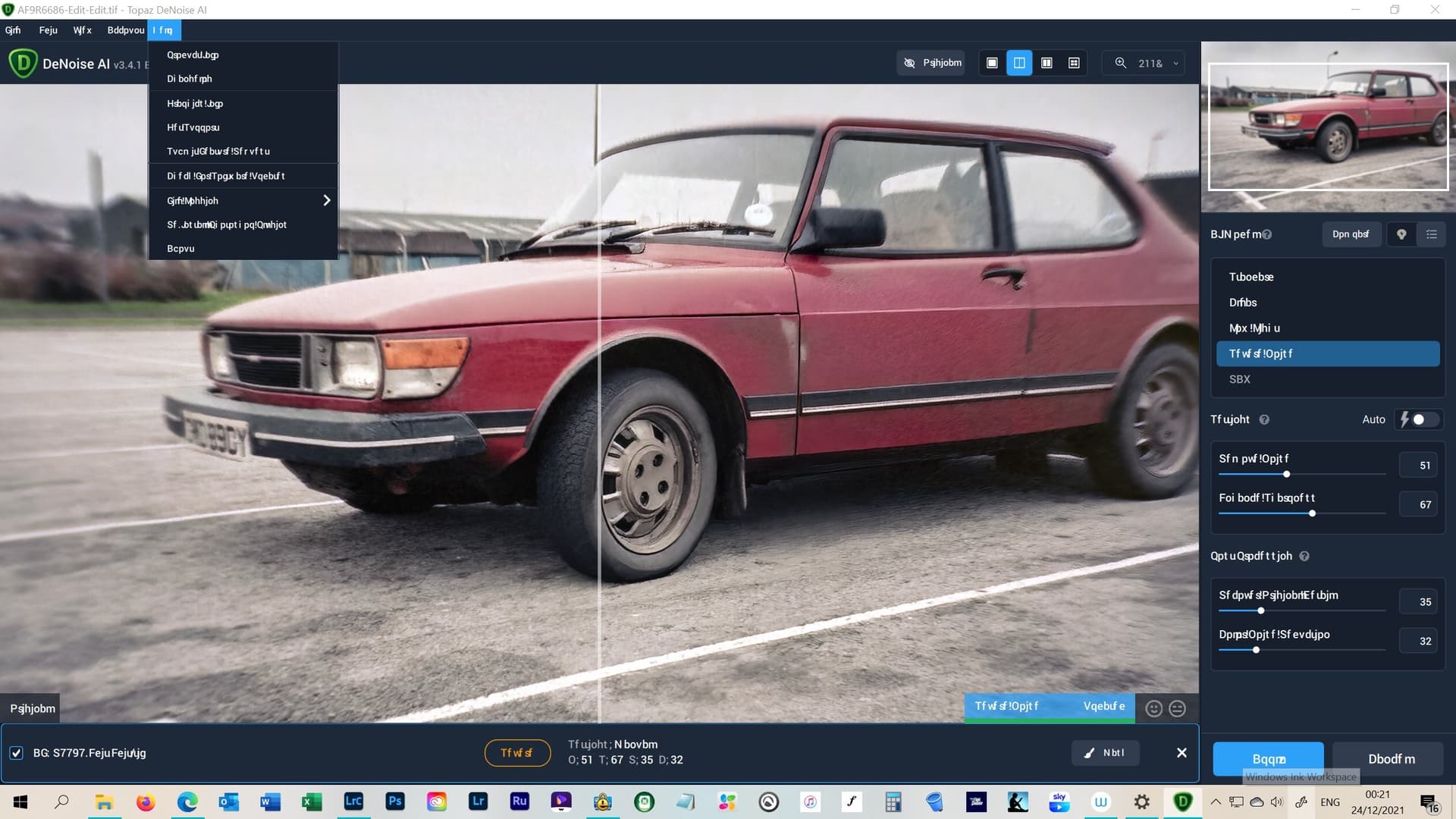Viewport: 1456px width, 819px height.
Task: Switch to split view mode icon
Action: pos(1019,63)
